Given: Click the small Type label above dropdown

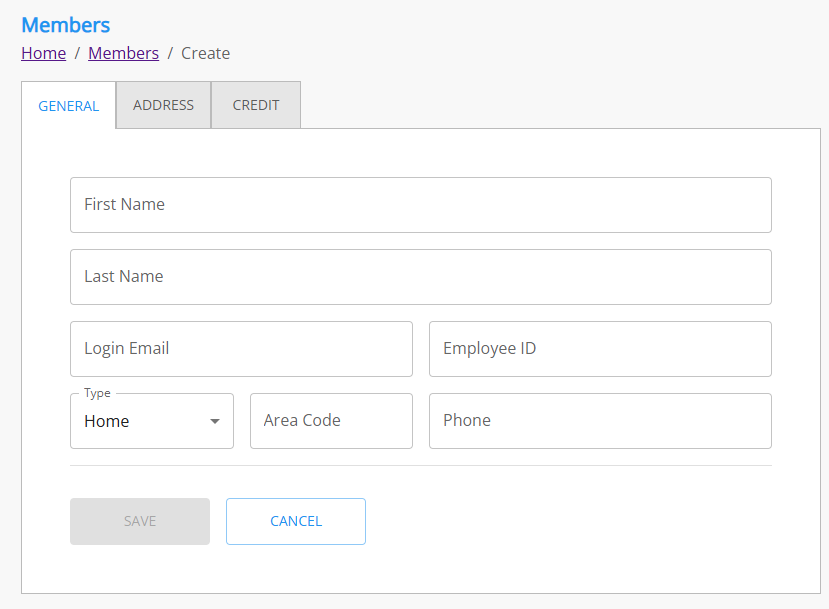Looking at the screenshot, I should pyautogui.click(x=97, y=393).
